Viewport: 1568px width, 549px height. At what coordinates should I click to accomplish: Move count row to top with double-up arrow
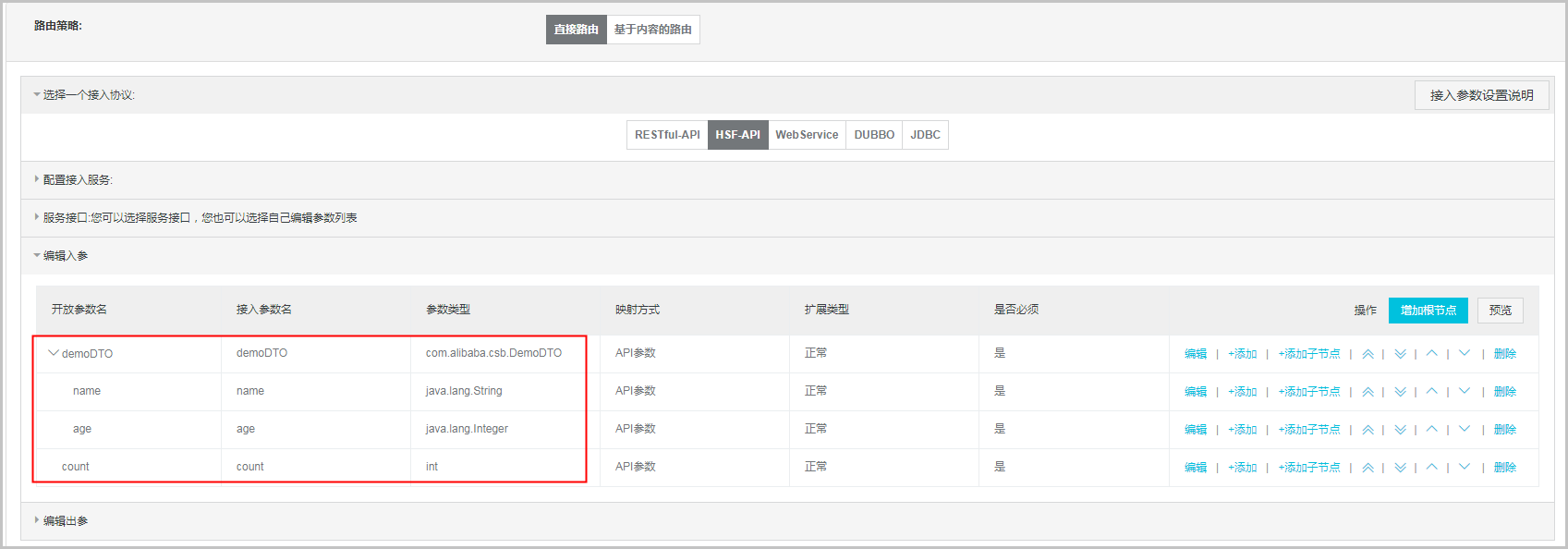click(1367, 468)
